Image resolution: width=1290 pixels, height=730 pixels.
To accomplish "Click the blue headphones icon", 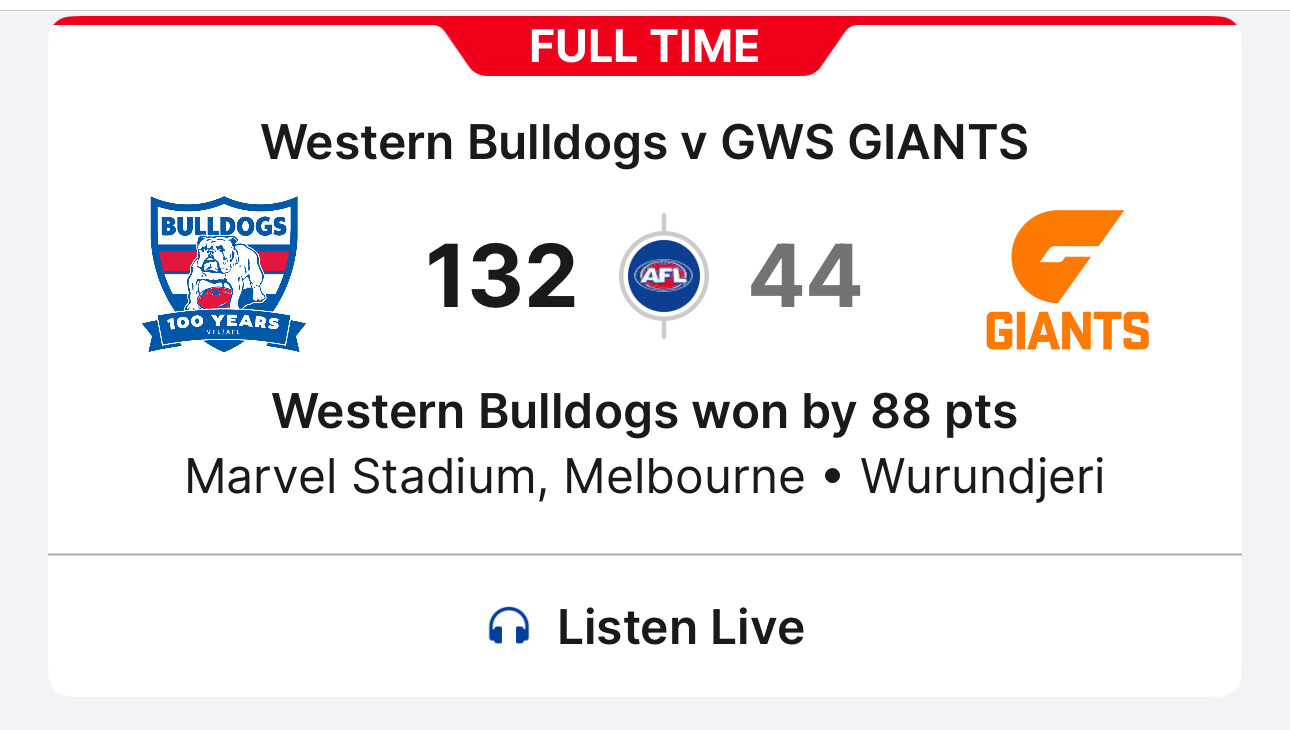I will coord(509,627).
